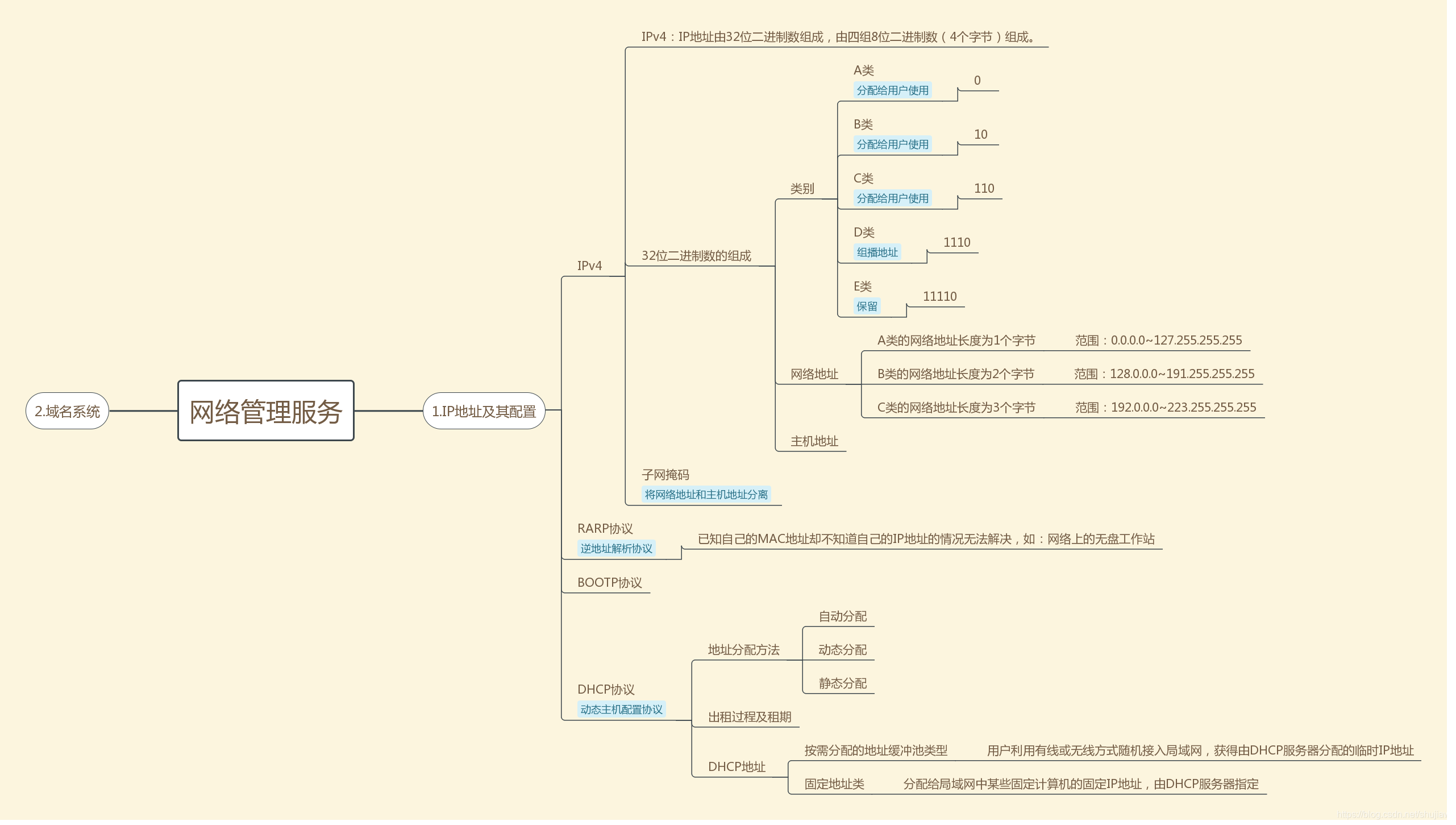Select the 已知自己的MAC地址 description node

tap(926, 539)
